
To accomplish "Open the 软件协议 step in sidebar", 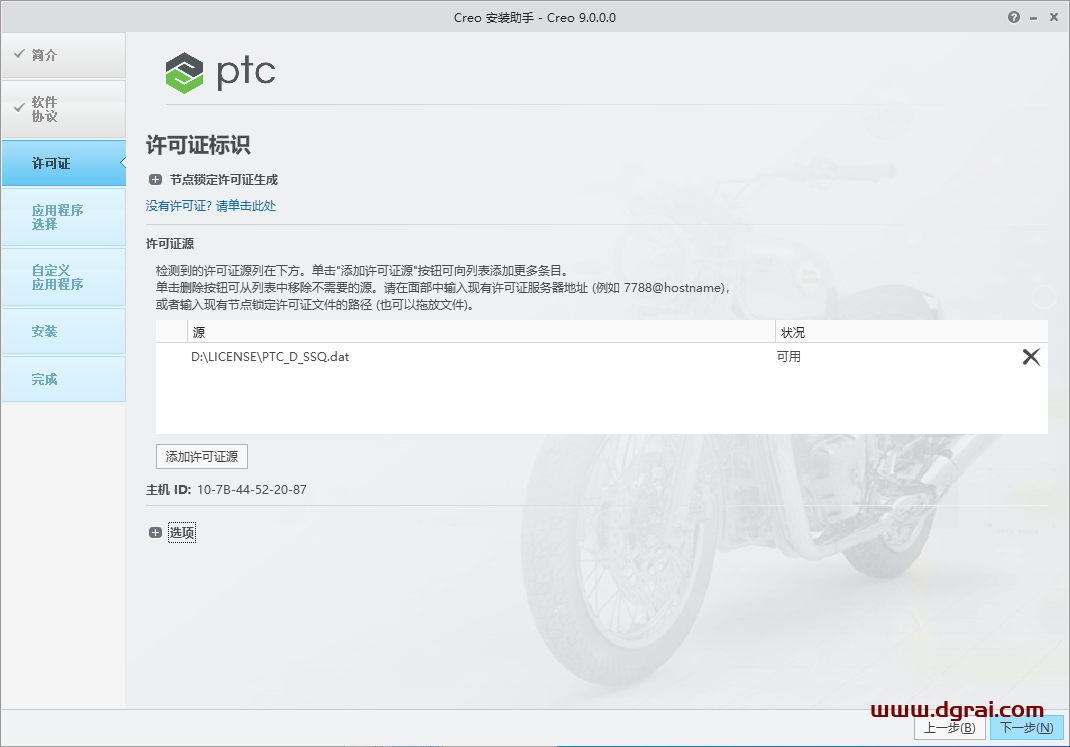I will 63,109.
